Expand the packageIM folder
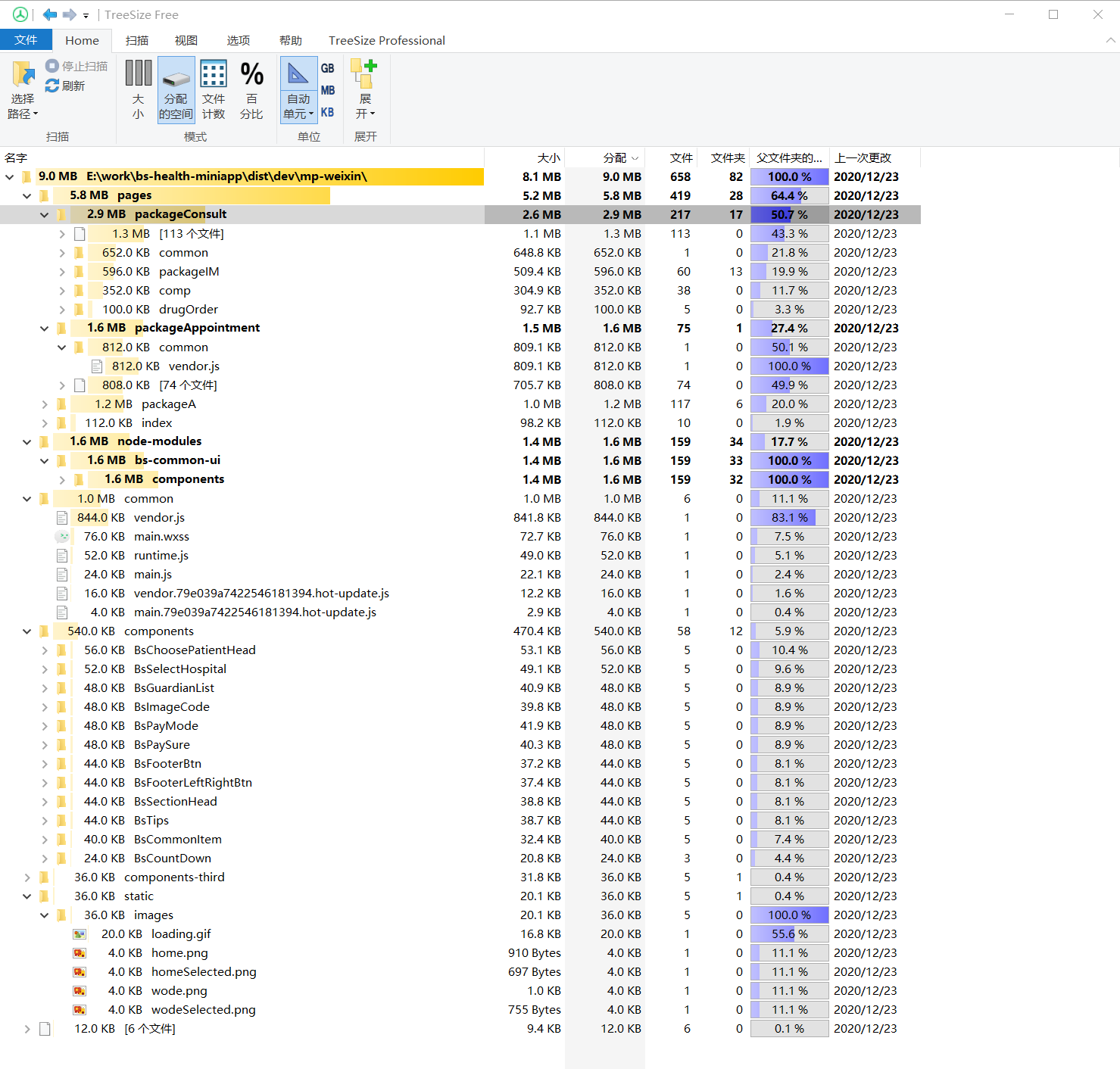The image size is (1120, 1069). pos(62,272)
